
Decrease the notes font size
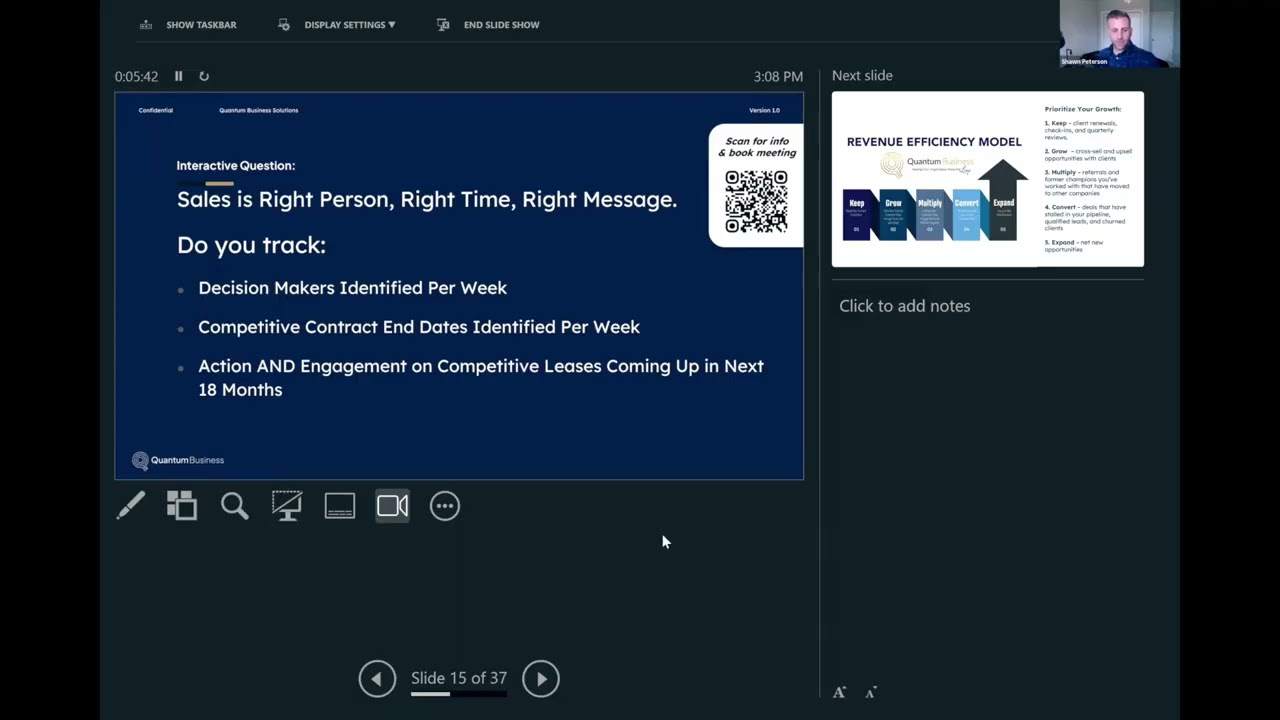[x=871, y=692]
